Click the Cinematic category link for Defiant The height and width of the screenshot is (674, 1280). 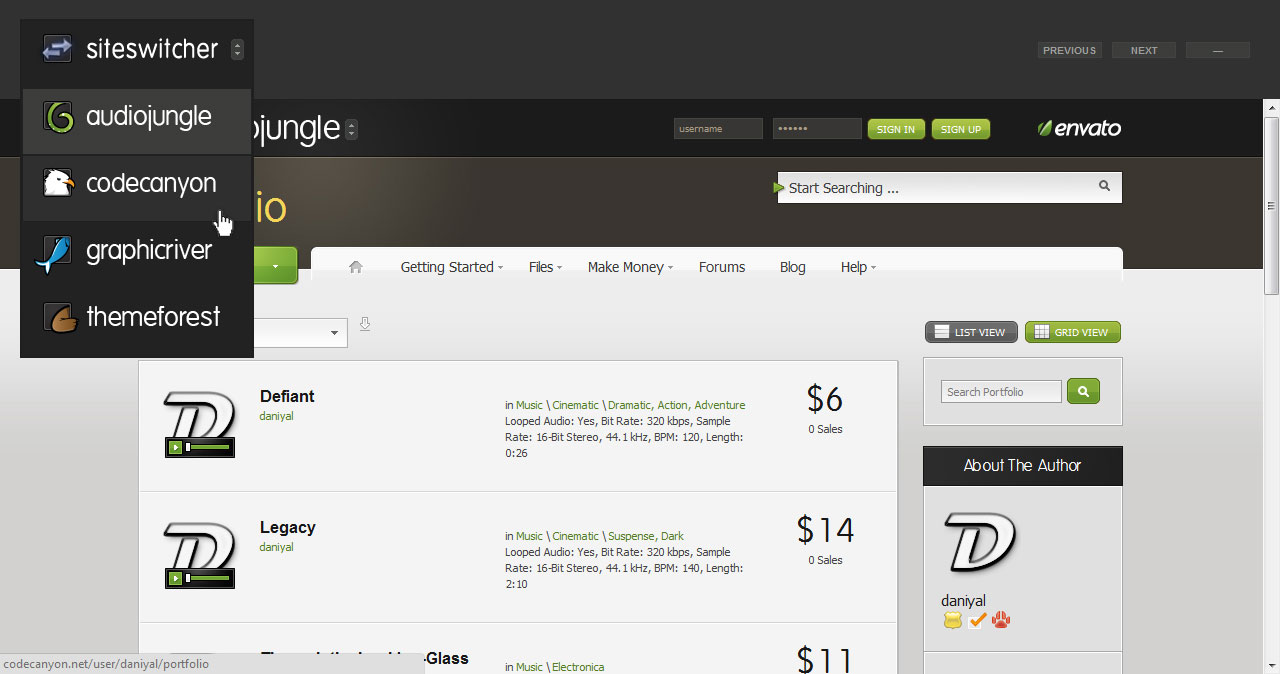point(575,405)
